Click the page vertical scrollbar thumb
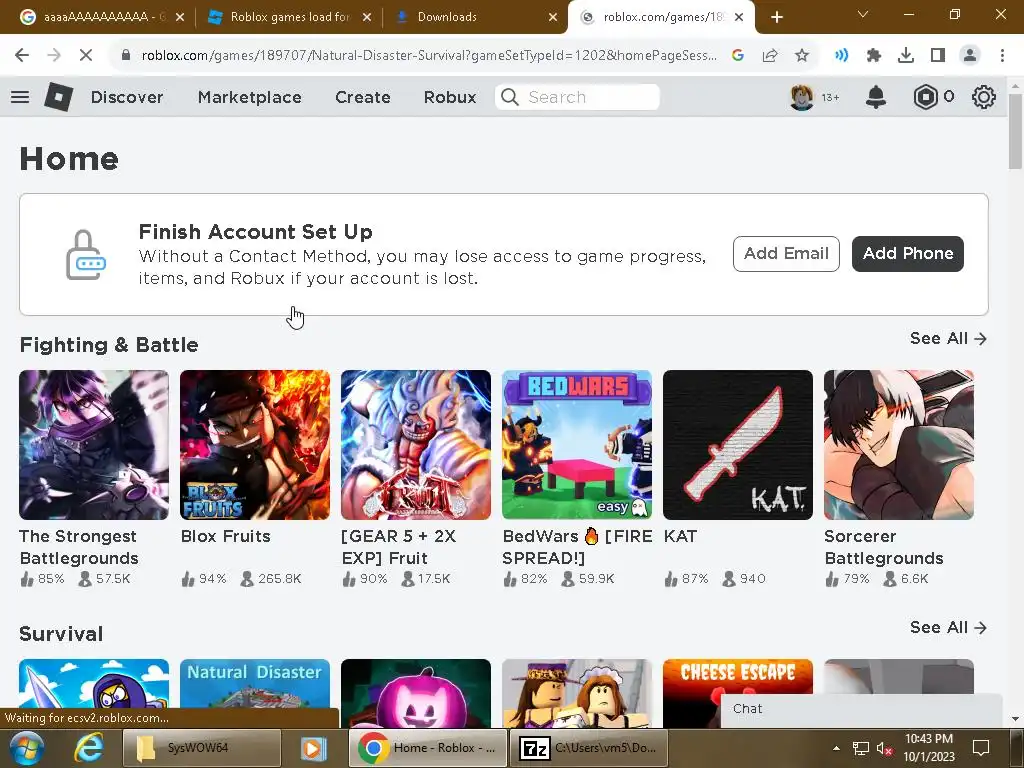The image size is (1024, 768). [x=1015, y=131]
